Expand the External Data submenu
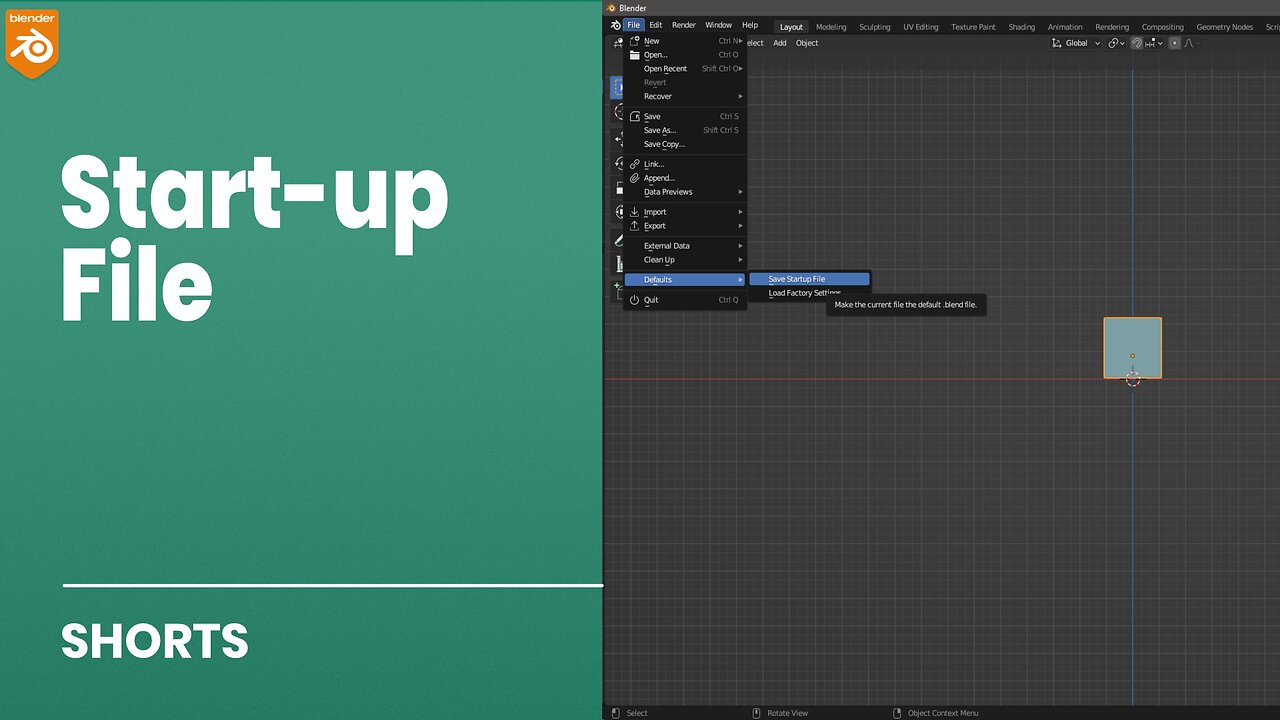Viewport: 1280px width, 720px height. click(x=685, y=246)
